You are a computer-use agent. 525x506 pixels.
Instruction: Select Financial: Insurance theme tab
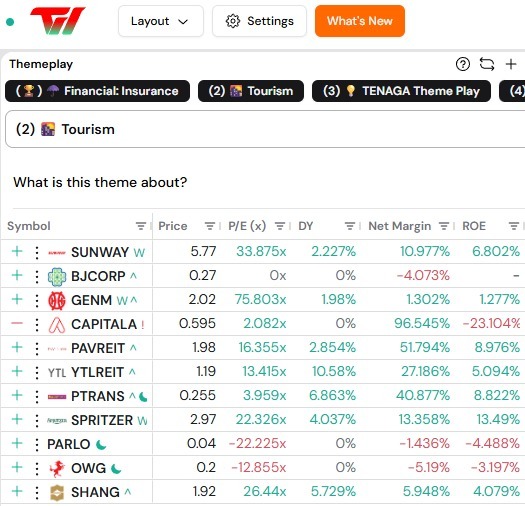97,91
